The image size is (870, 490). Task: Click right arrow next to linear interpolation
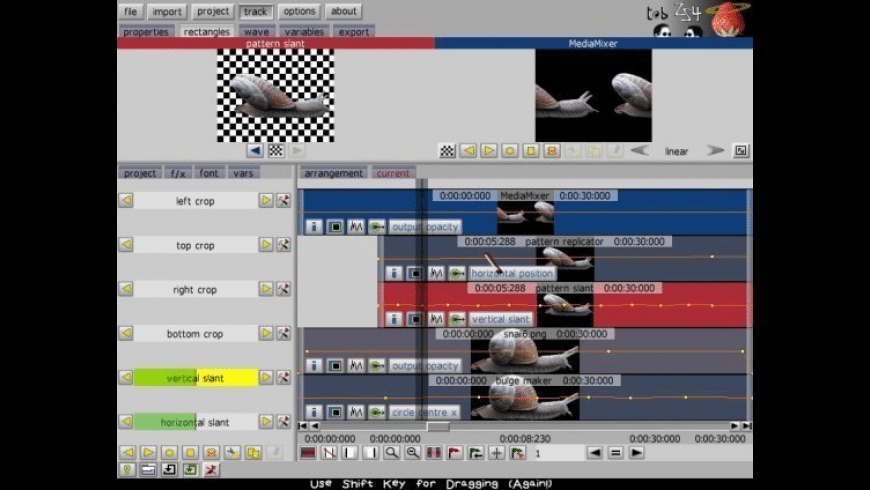pos(715,151)
